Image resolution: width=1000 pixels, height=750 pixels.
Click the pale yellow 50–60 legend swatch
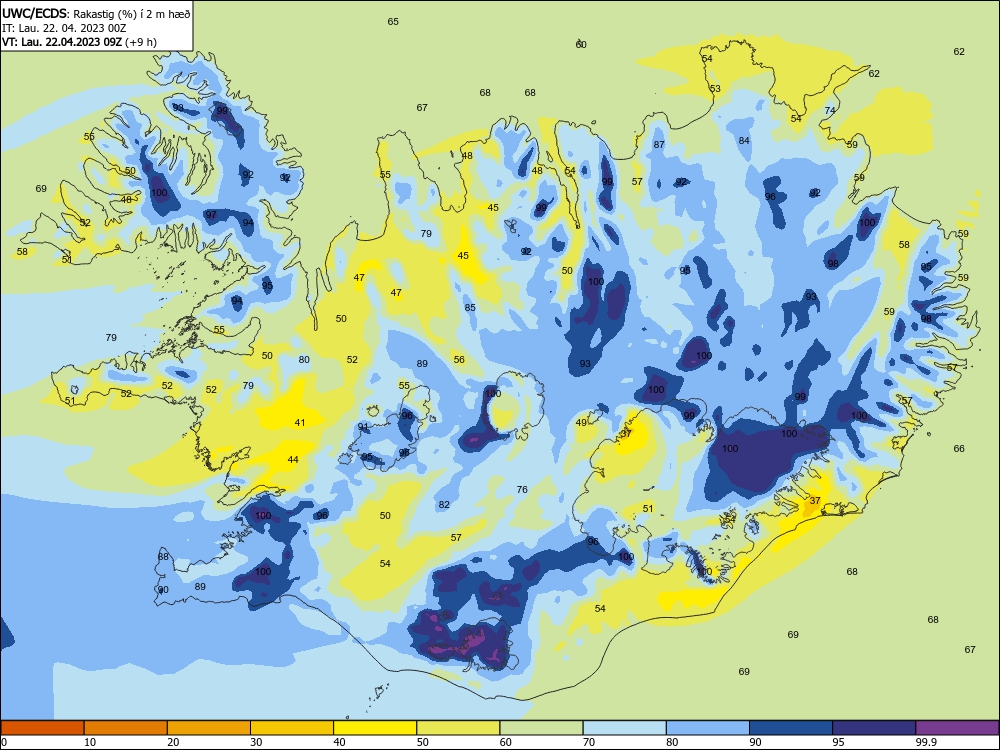pyautogui.click(x=458, y=728)
